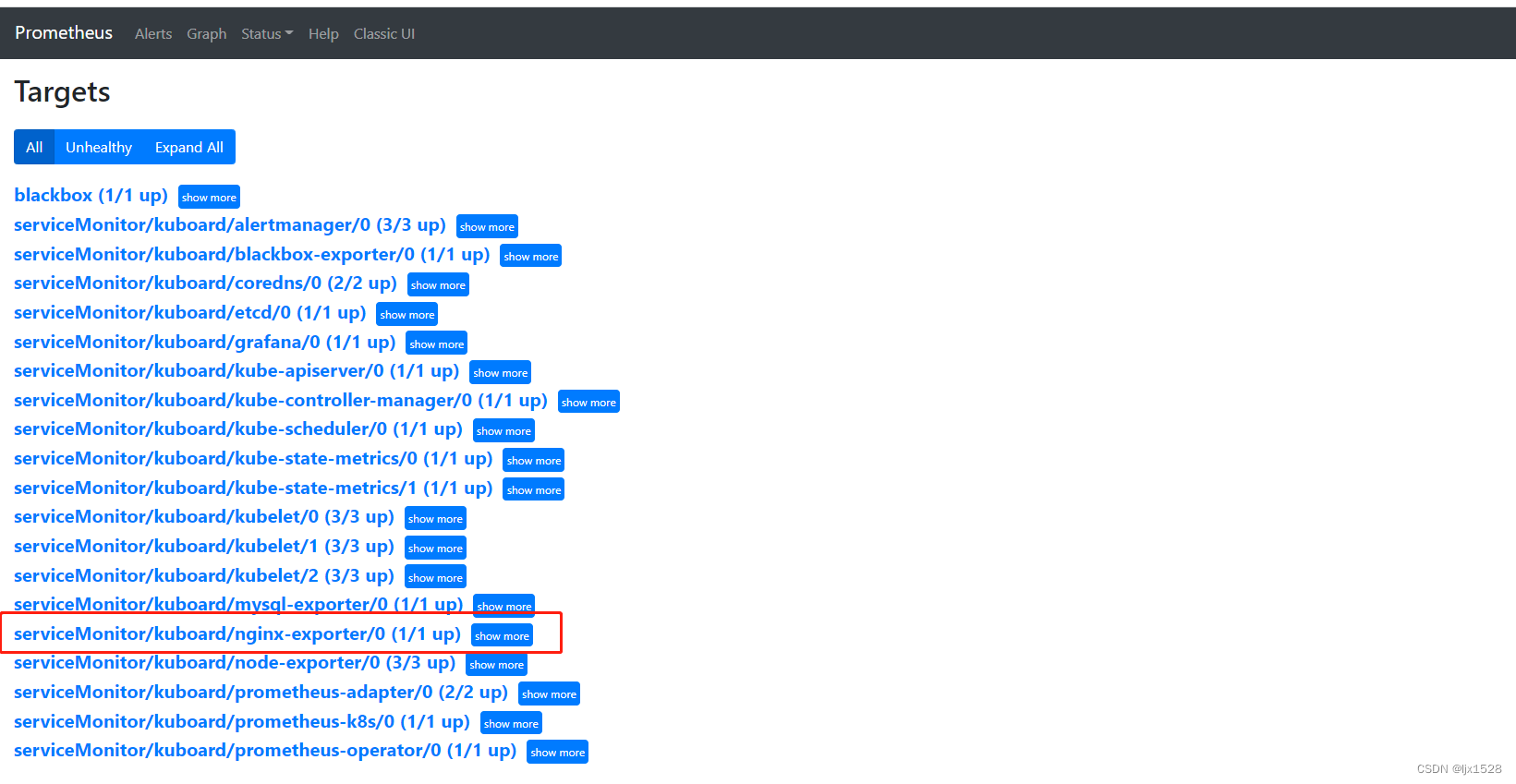Open kube-state-metrics/0 target link
Screen dimensions: 1516x784
click(253, 459)
